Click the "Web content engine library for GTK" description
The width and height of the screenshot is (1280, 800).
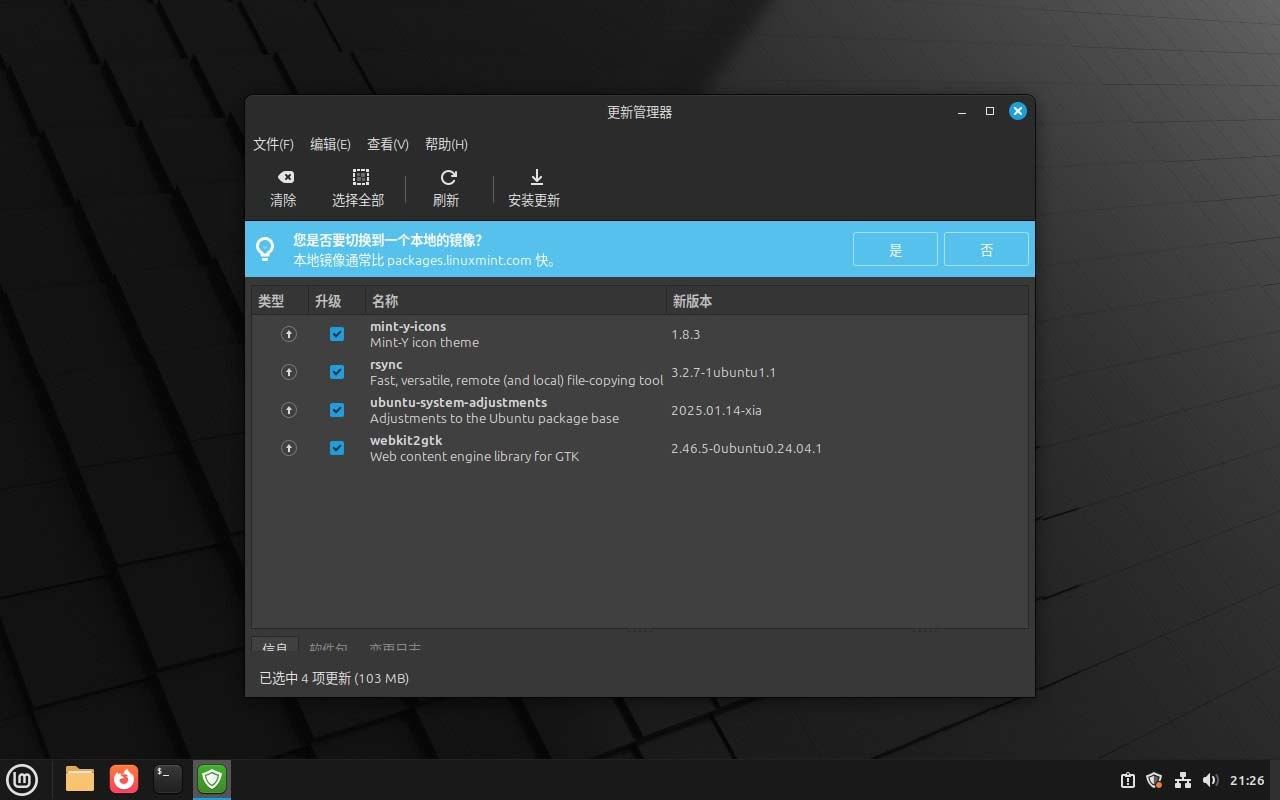click(474, 457)
